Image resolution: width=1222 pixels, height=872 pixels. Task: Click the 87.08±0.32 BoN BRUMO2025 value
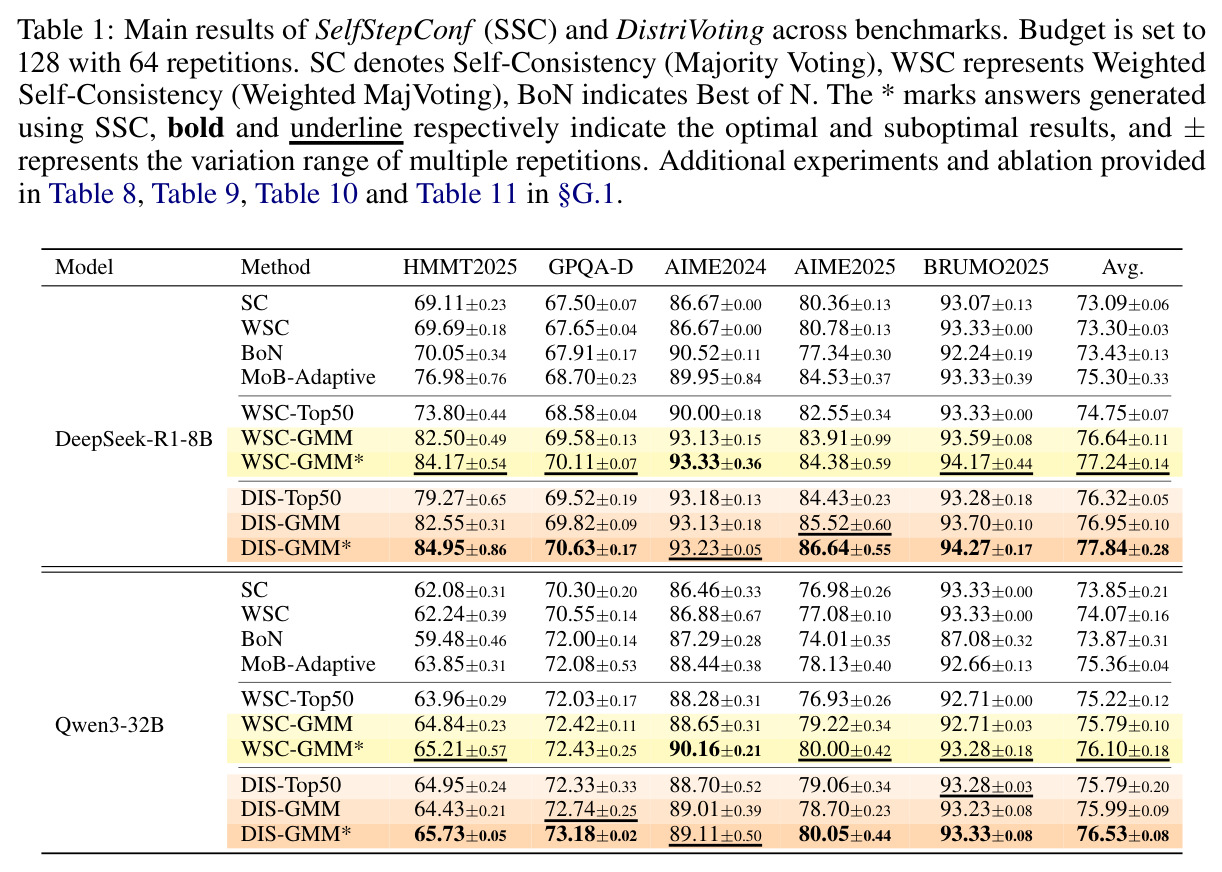(986, 639)
